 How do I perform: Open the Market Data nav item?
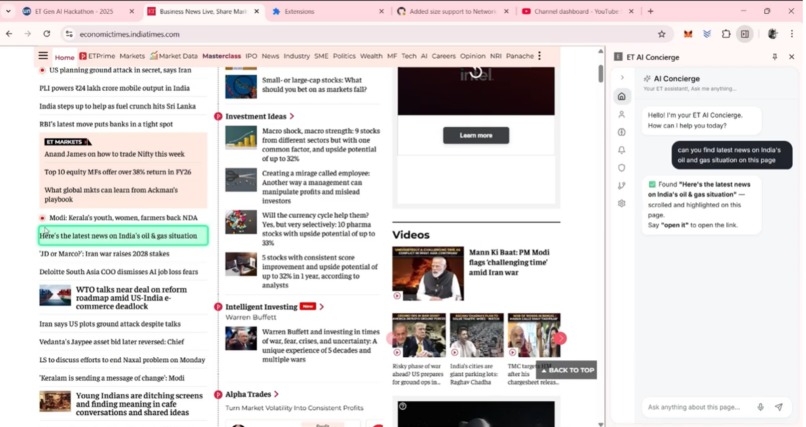174,56
